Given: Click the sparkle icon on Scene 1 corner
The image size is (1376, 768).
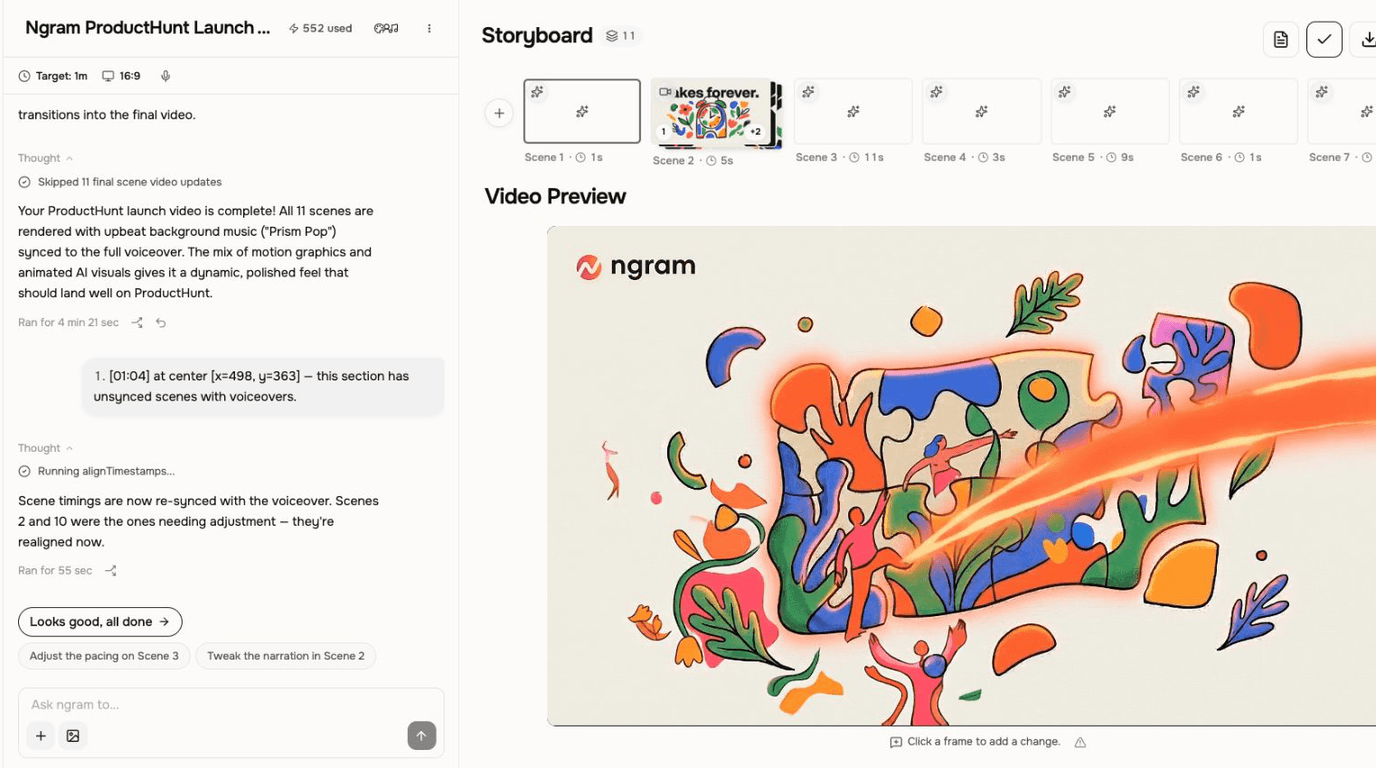Looking at the screenshot, I should [538, 92].
